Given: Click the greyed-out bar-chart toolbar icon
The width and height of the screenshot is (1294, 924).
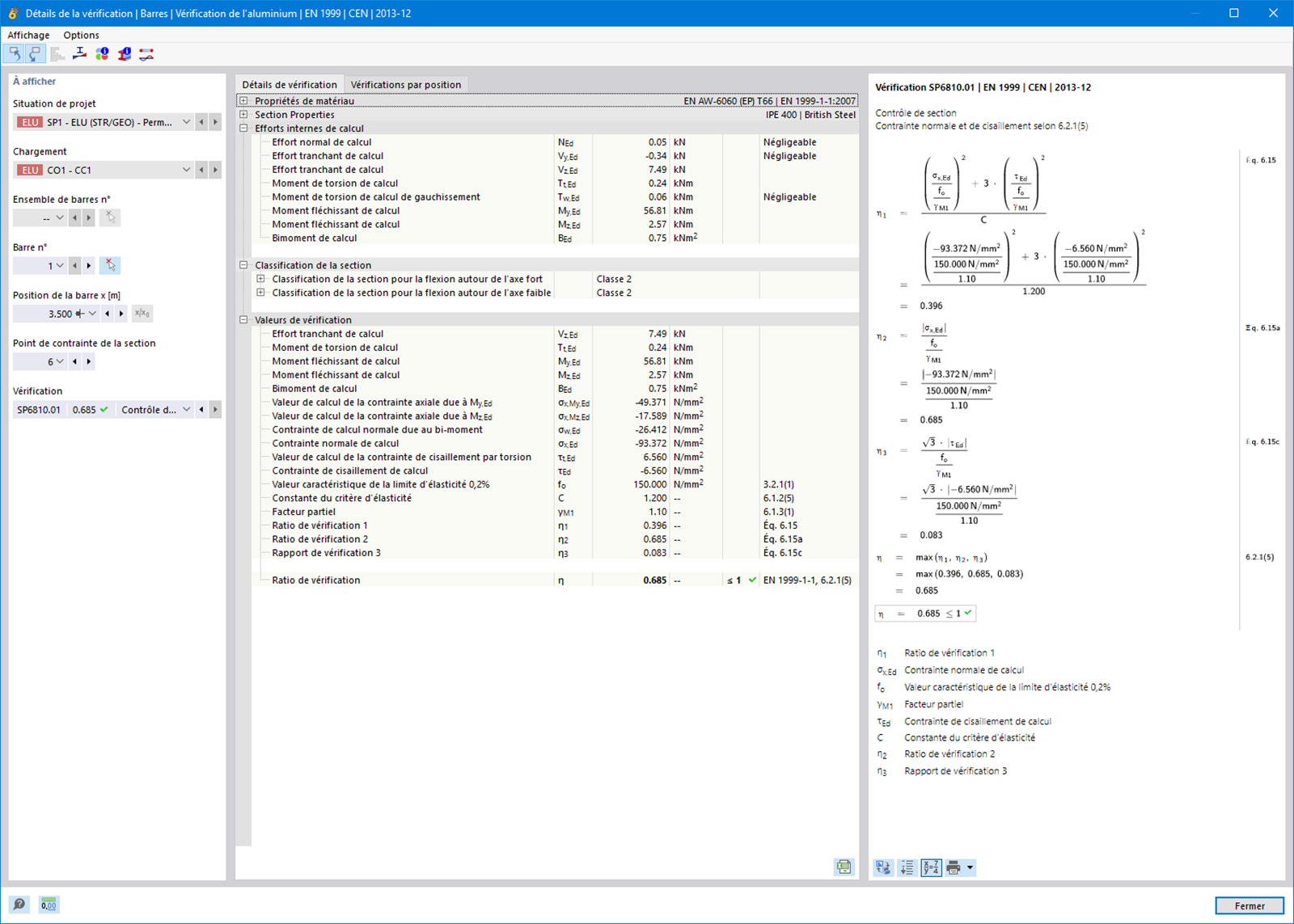Looking at the screenshot, I should coord(57,54).
